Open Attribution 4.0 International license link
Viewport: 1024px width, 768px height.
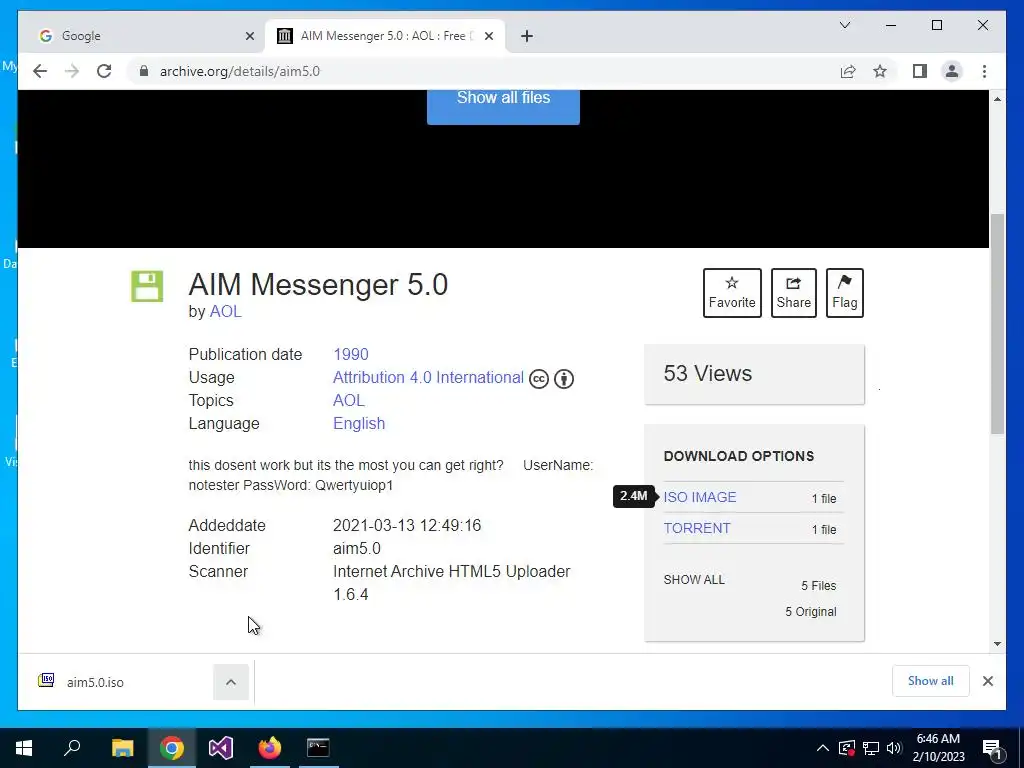point(428,377)
